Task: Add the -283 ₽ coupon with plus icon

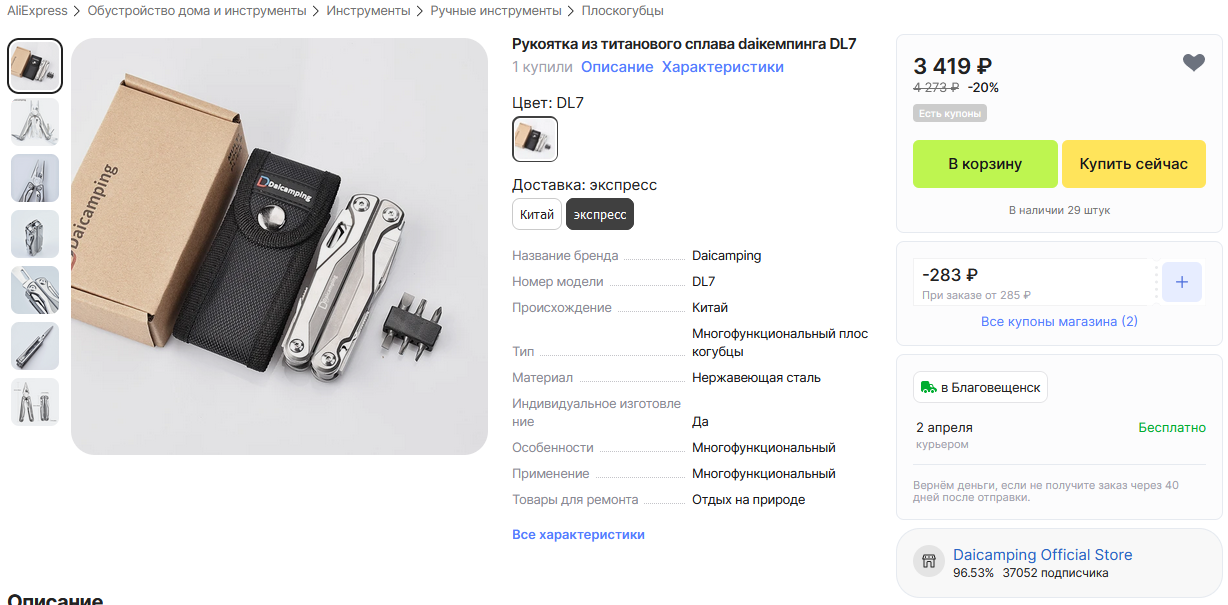Action: (1181, 282)
